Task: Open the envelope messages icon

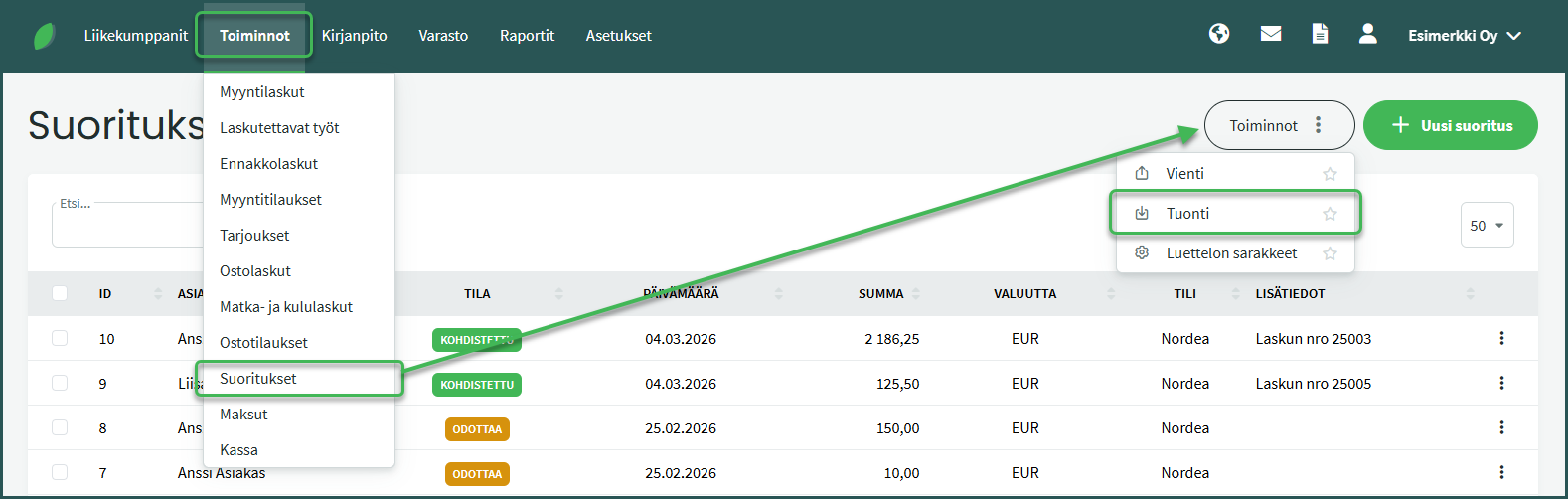Action: 1270,34
